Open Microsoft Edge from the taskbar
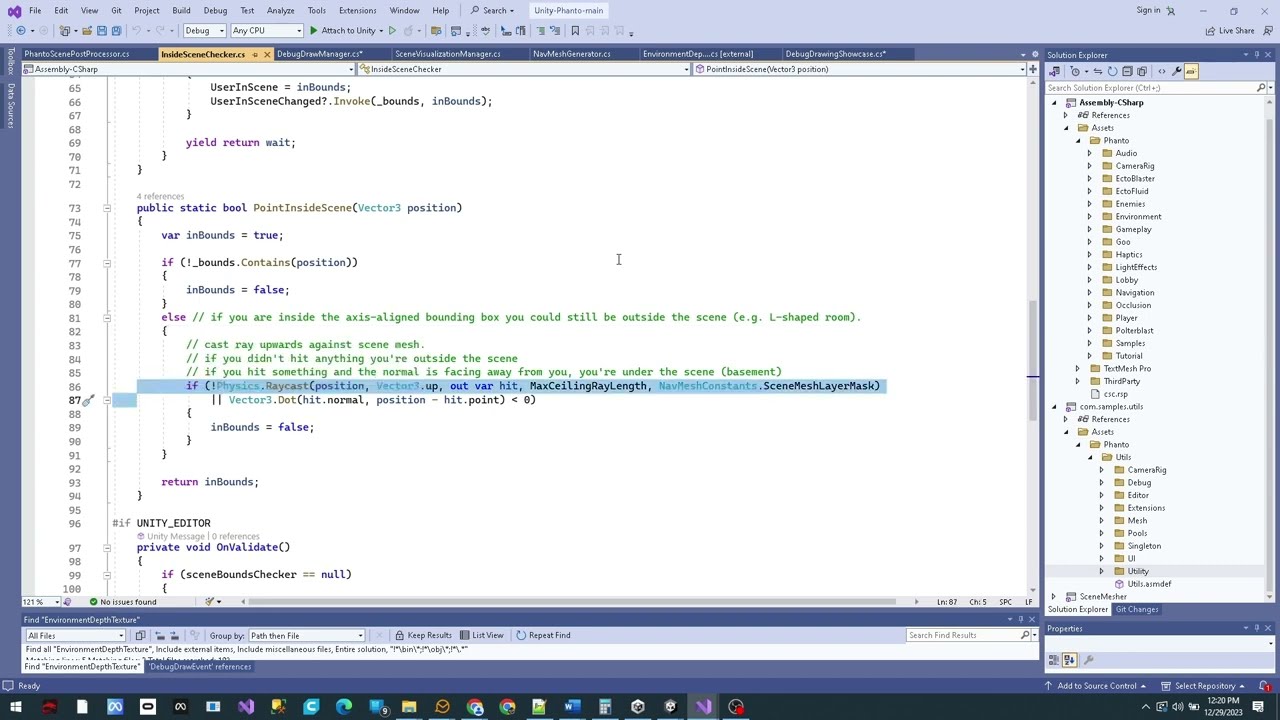 pyautogui.click(x=344, y=708)
